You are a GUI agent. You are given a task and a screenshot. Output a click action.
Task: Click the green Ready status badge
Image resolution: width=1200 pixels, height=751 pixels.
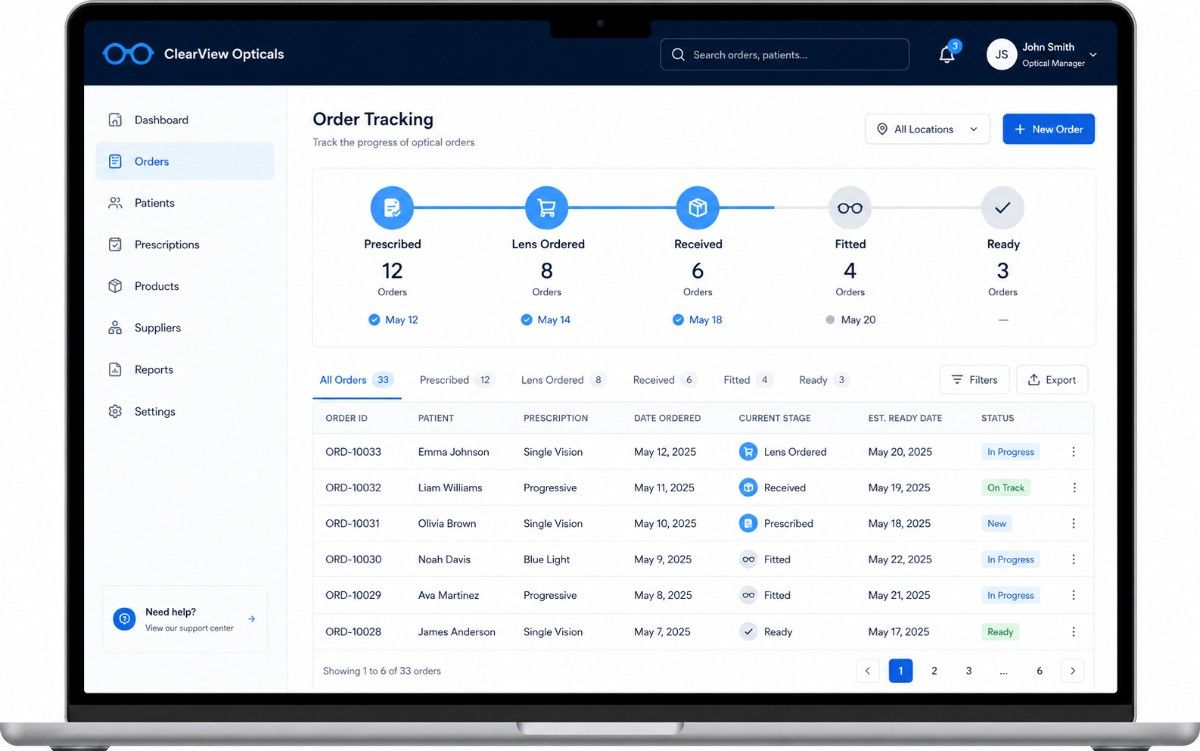(x=1000, y=632)
